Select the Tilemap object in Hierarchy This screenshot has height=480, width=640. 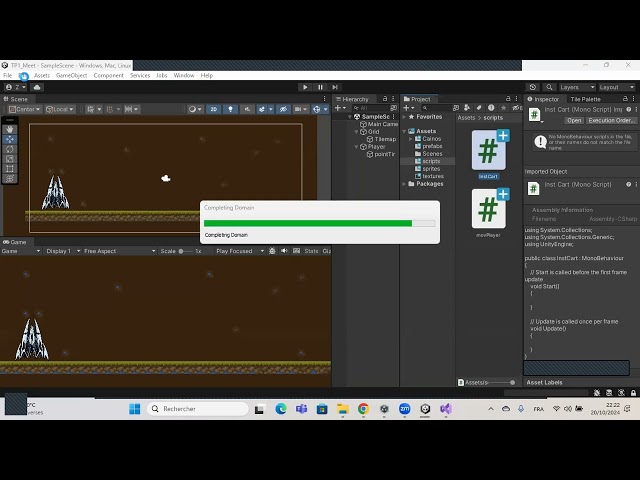click(x=385, y=139)
